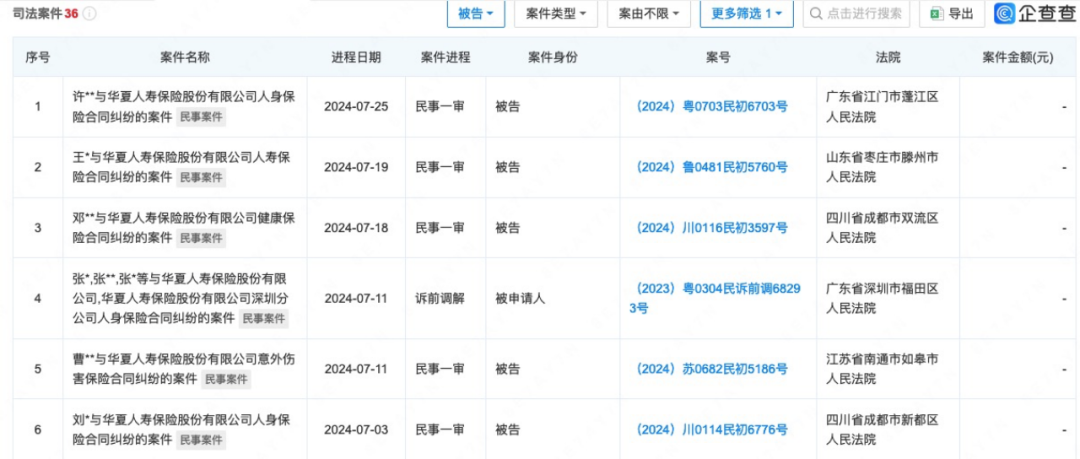This screenshot has height=459, width=1080.
Task: Click the magnifier icon in the search box
Action: click(815, 14)
